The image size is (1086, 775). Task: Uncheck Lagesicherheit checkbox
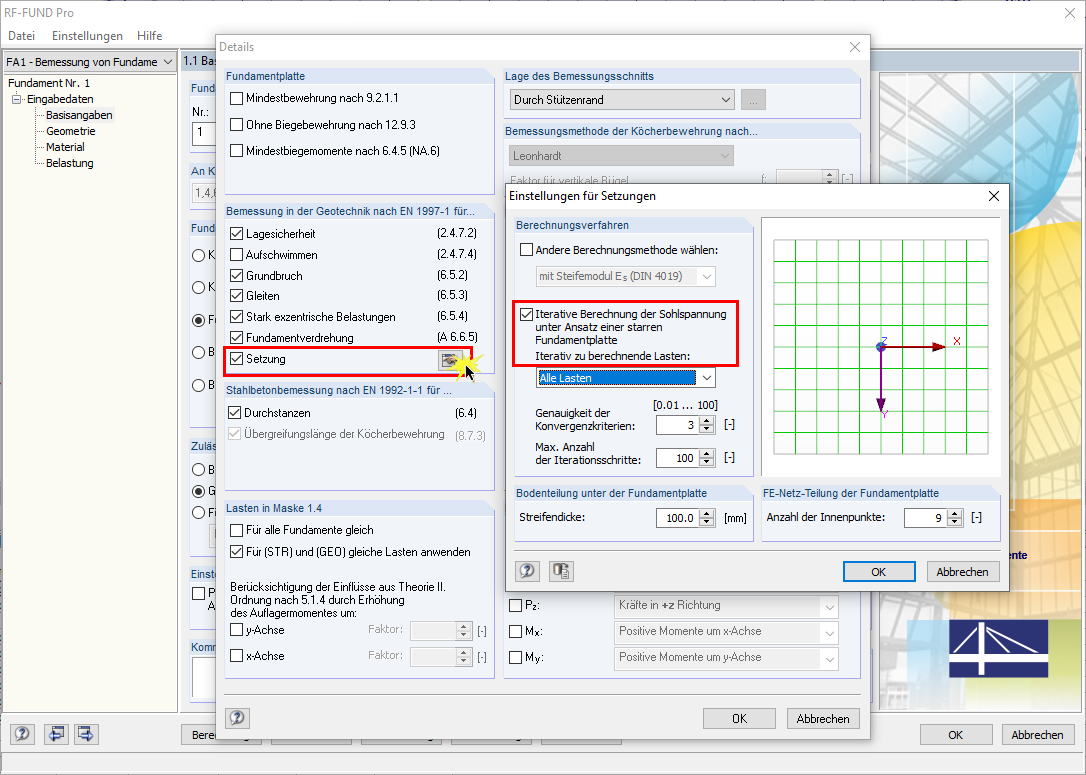(237, 234)
